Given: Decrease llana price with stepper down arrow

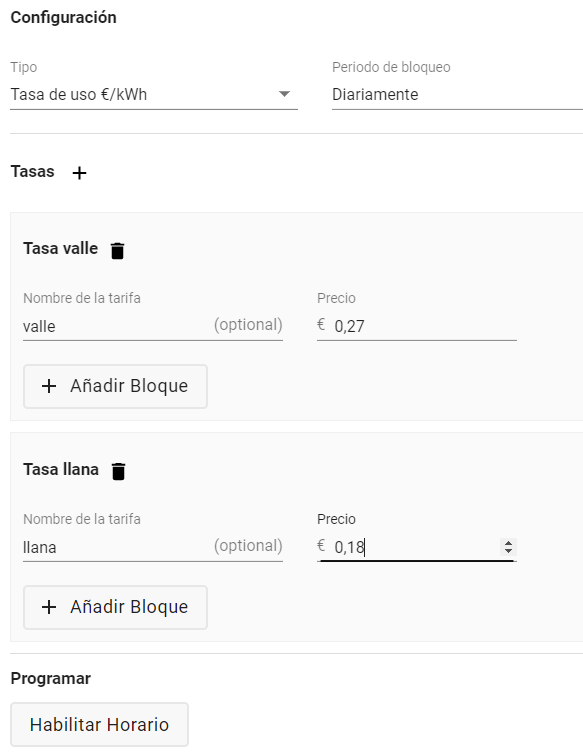Looking at the screenshot, I should click(508, 551).
